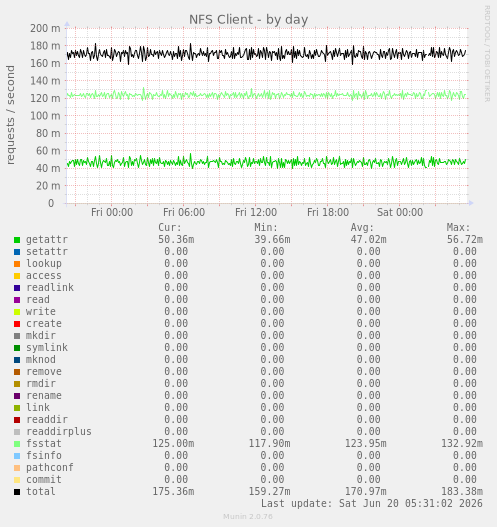Click the 'Sat 00:00' x-axis label
497x527 pixels.
coord(400,212)
